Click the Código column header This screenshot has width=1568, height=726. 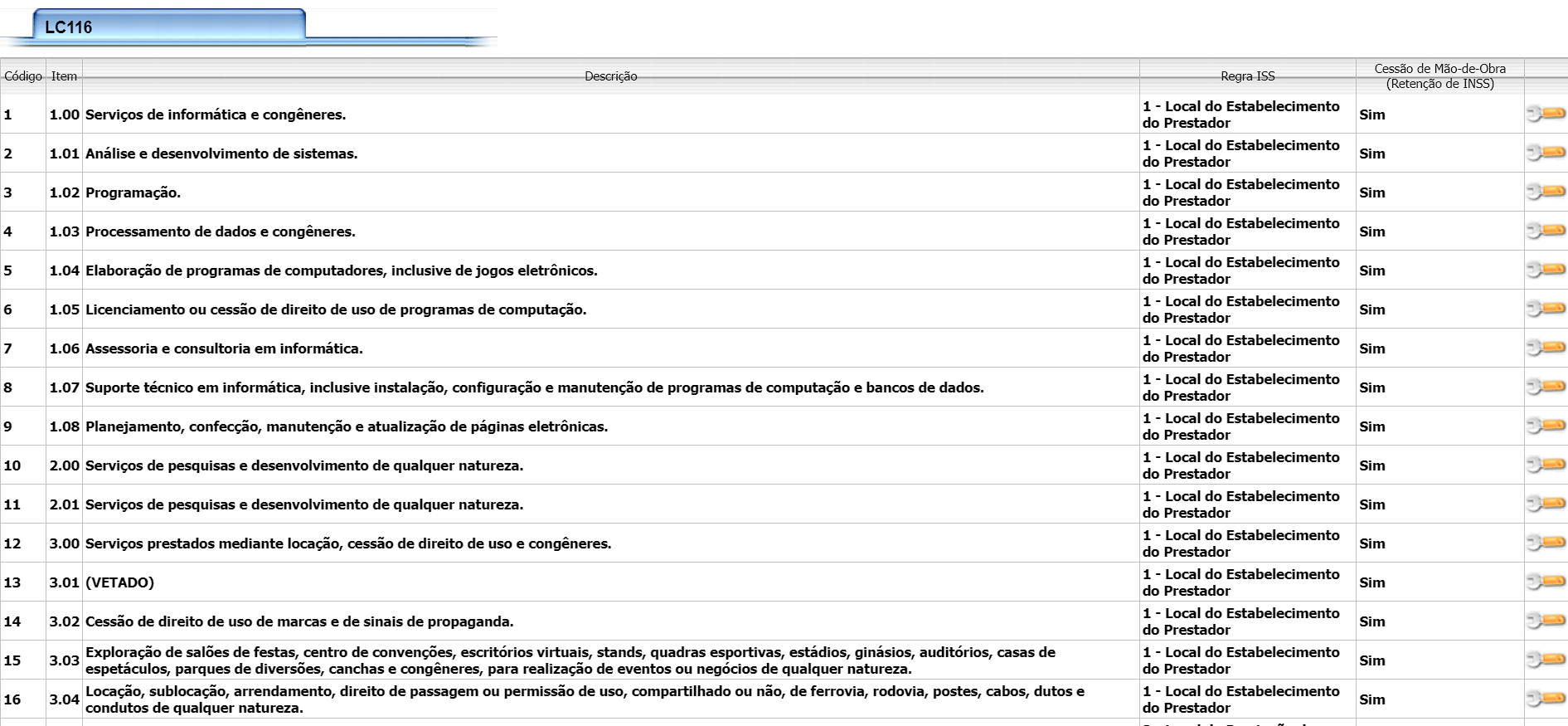(x=23, y=76)
